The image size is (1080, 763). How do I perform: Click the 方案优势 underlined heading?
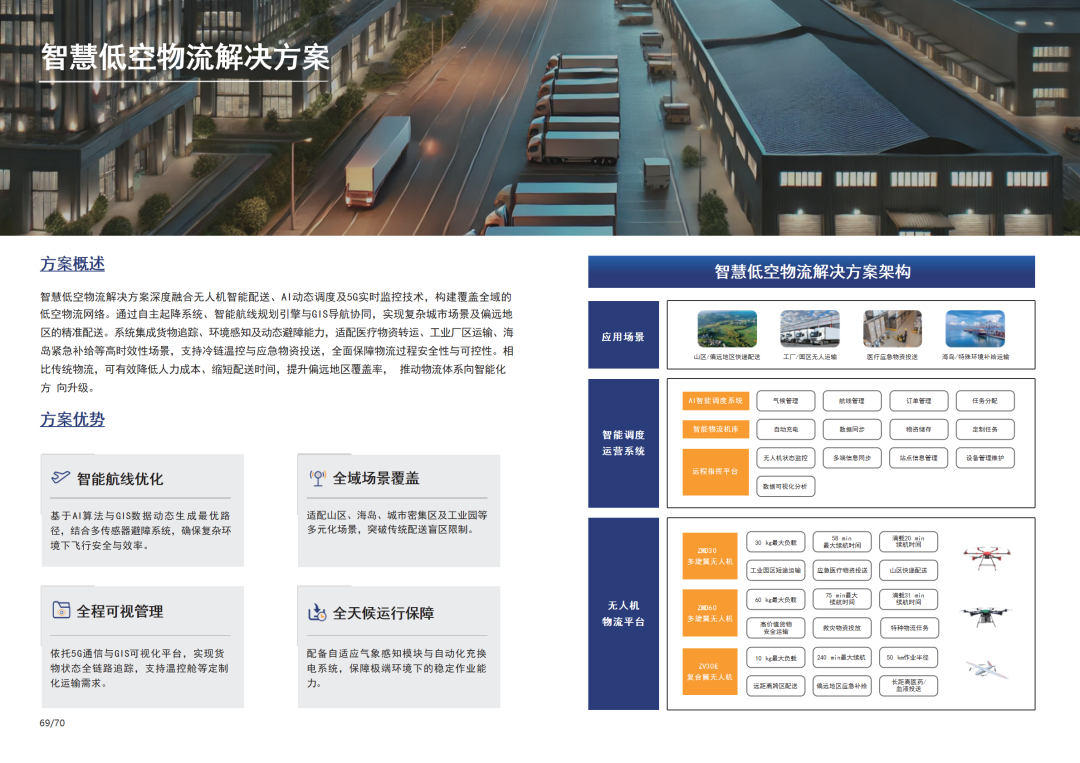tap(72, 419)
